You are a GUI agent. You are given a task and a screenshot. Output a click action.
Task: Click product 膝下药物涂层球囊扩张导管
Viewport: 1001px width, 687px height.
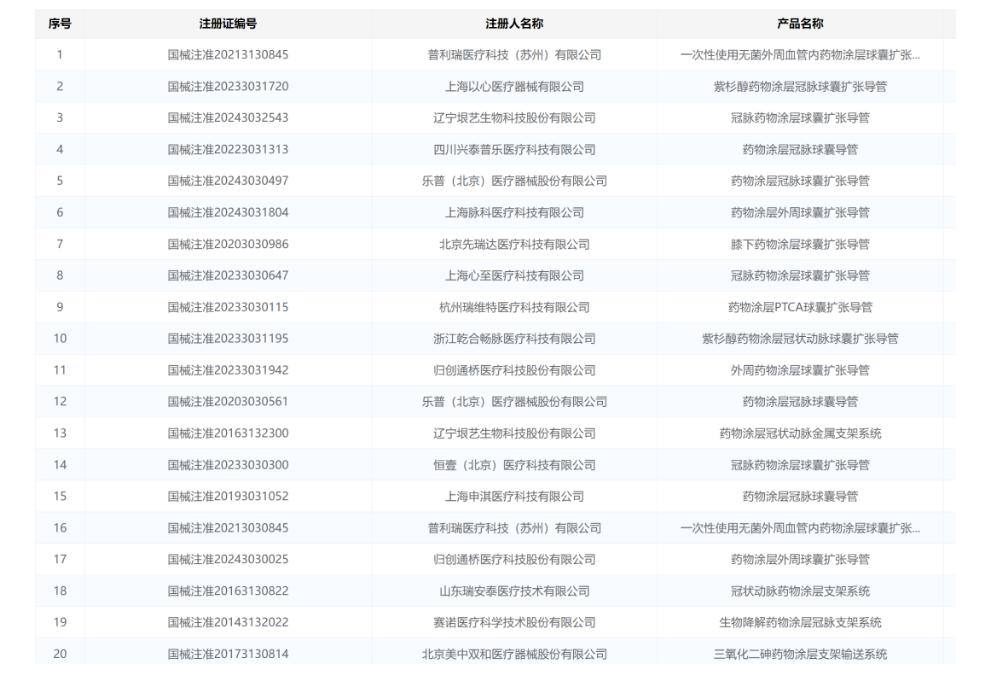(800, 244)
